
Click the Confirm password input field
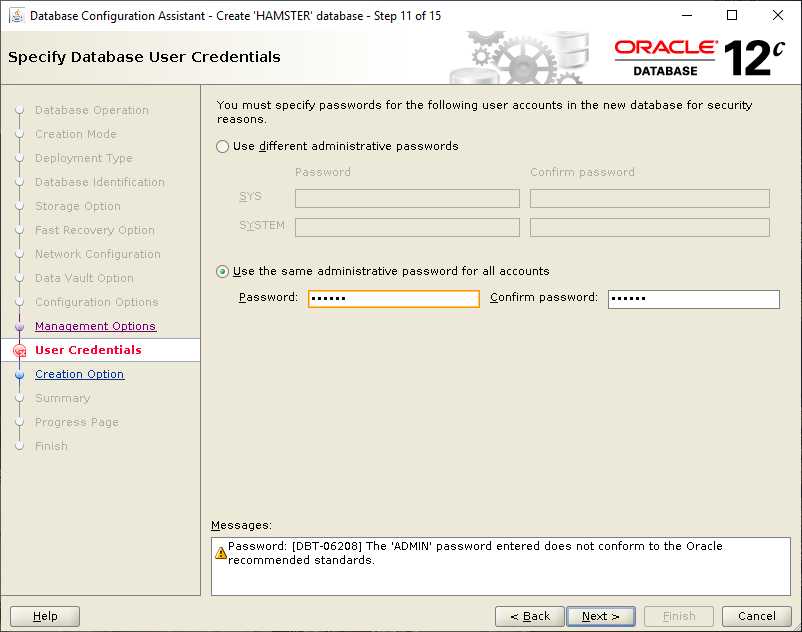(694, 299)
